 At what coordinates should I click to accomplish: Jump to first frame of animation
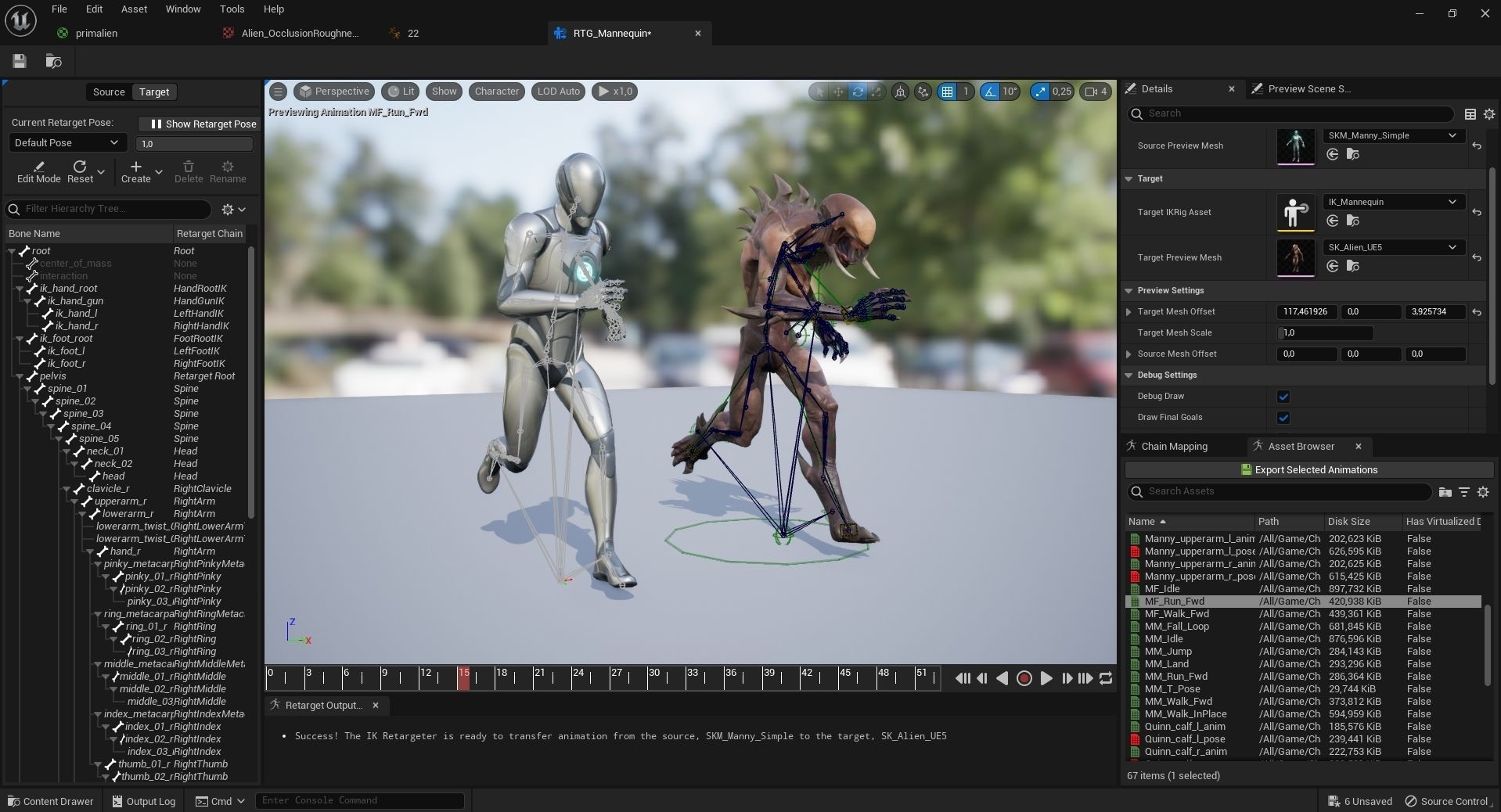point(963,678)
